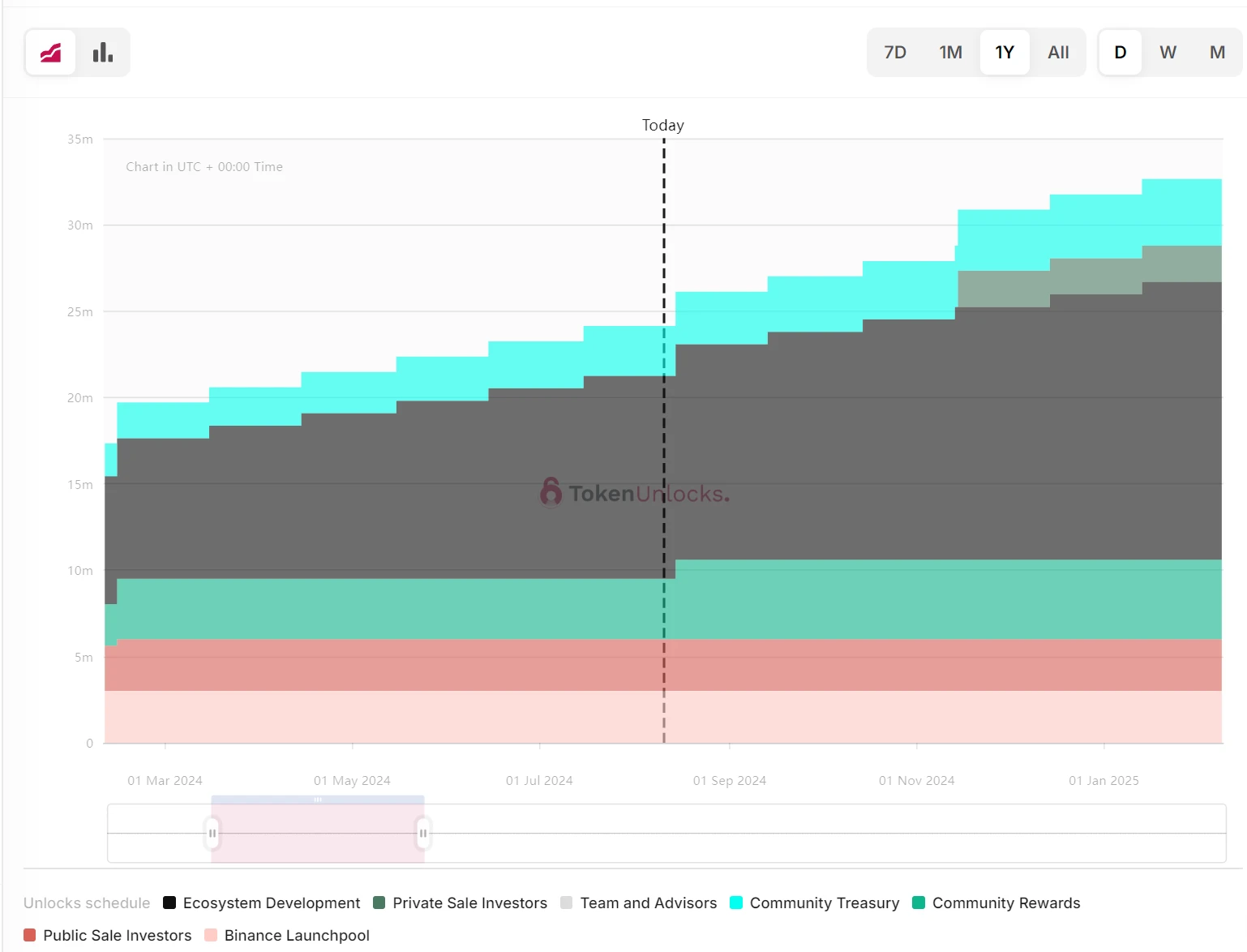Toggle Community Rewards legend entry
The width and height of the screenshot is (1247, 952).
(996, 903)
